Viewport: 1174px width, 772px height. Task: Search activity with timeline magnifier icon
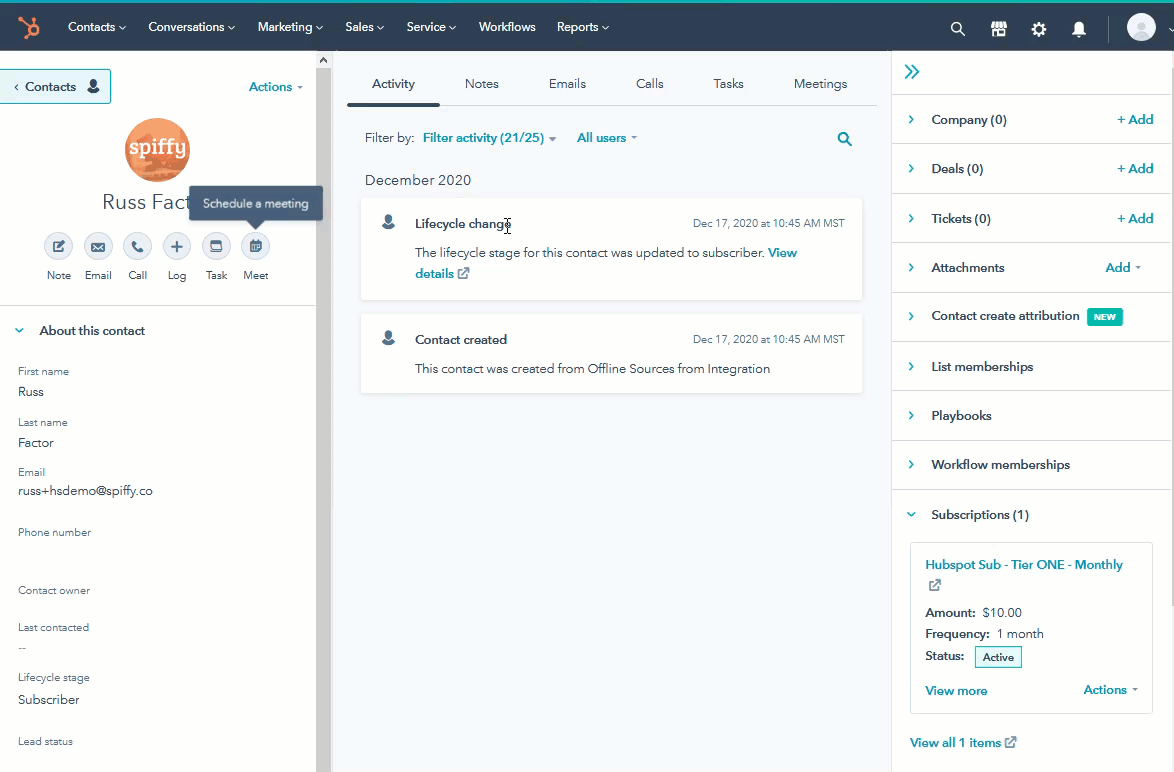click(x=845, y=139)
